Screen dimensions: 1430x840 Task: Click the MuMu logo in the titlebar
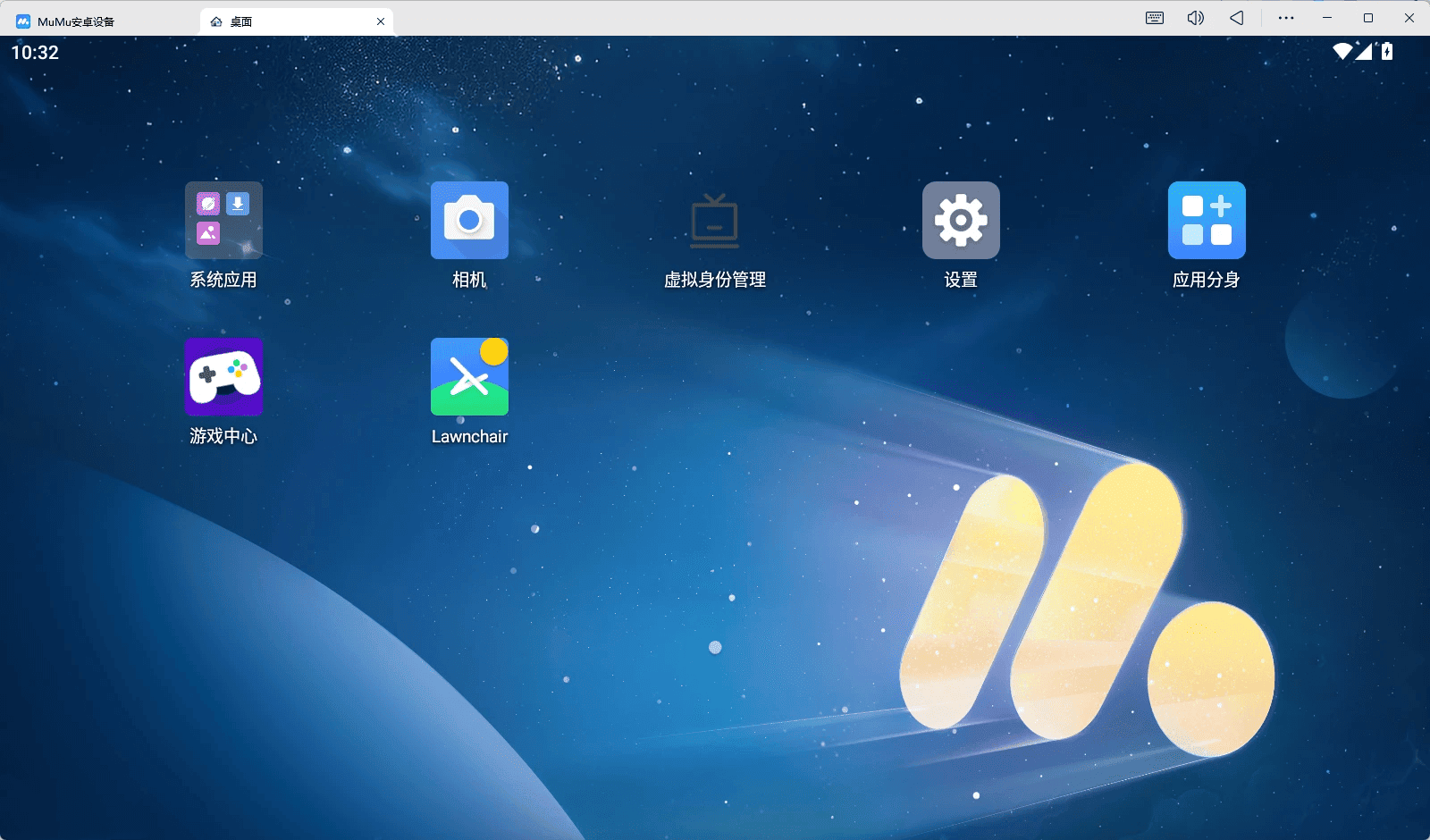point(20,20)
